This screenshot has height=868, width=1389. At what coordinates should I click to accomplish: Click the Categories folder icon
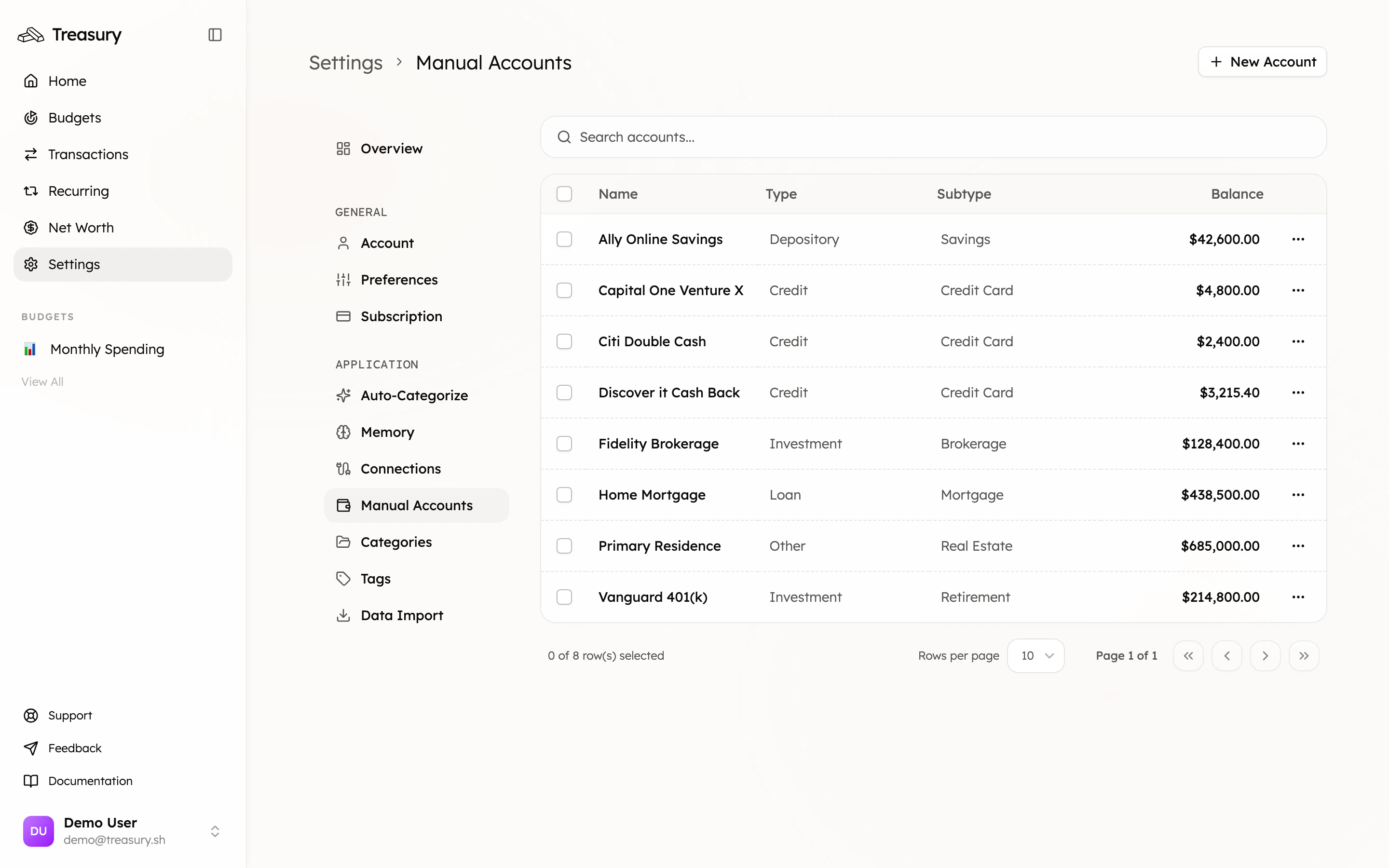click(343, 542)
